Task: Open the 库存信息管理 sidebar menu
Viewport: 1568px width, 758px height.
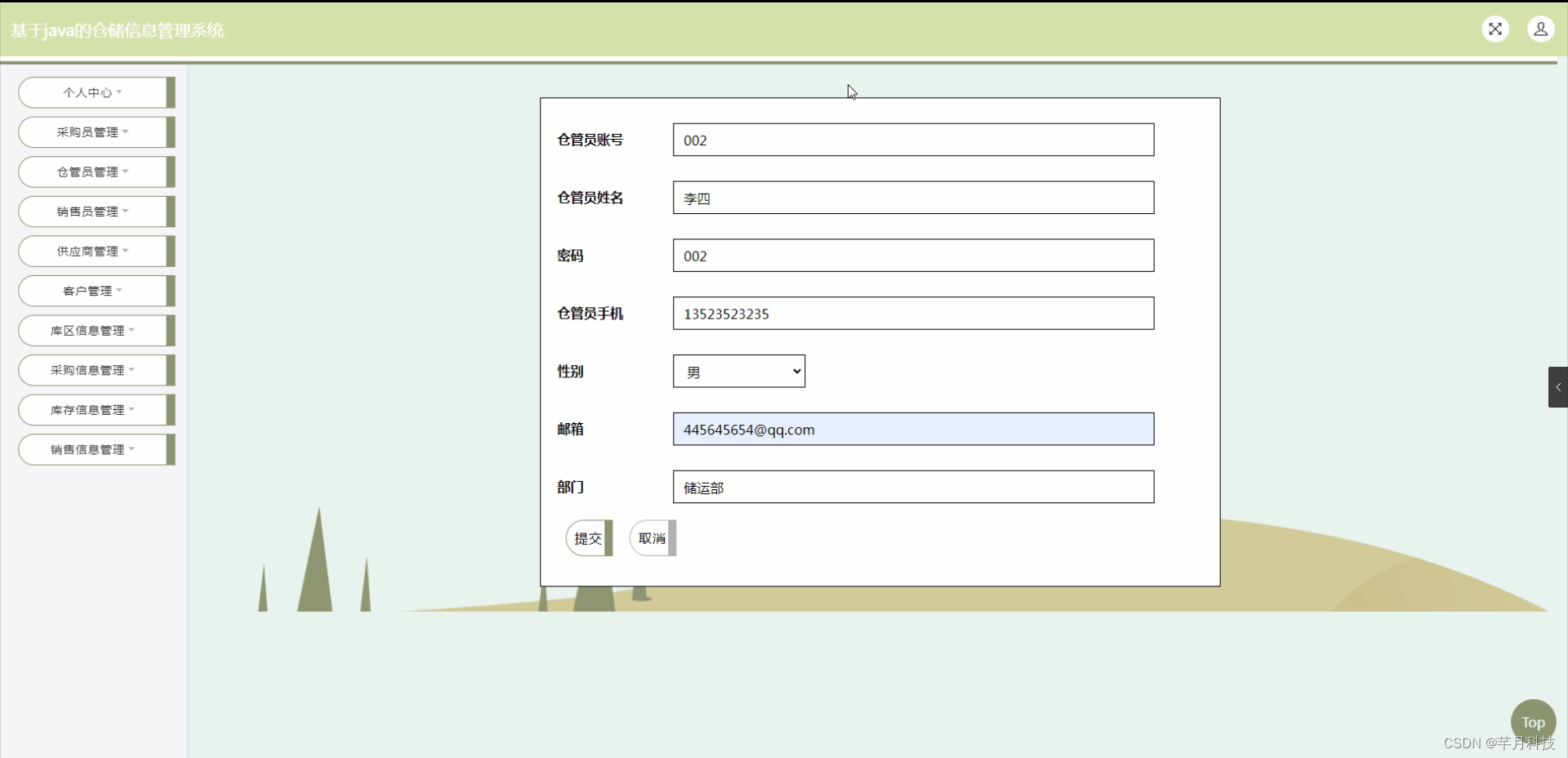Action: (91, 409)
